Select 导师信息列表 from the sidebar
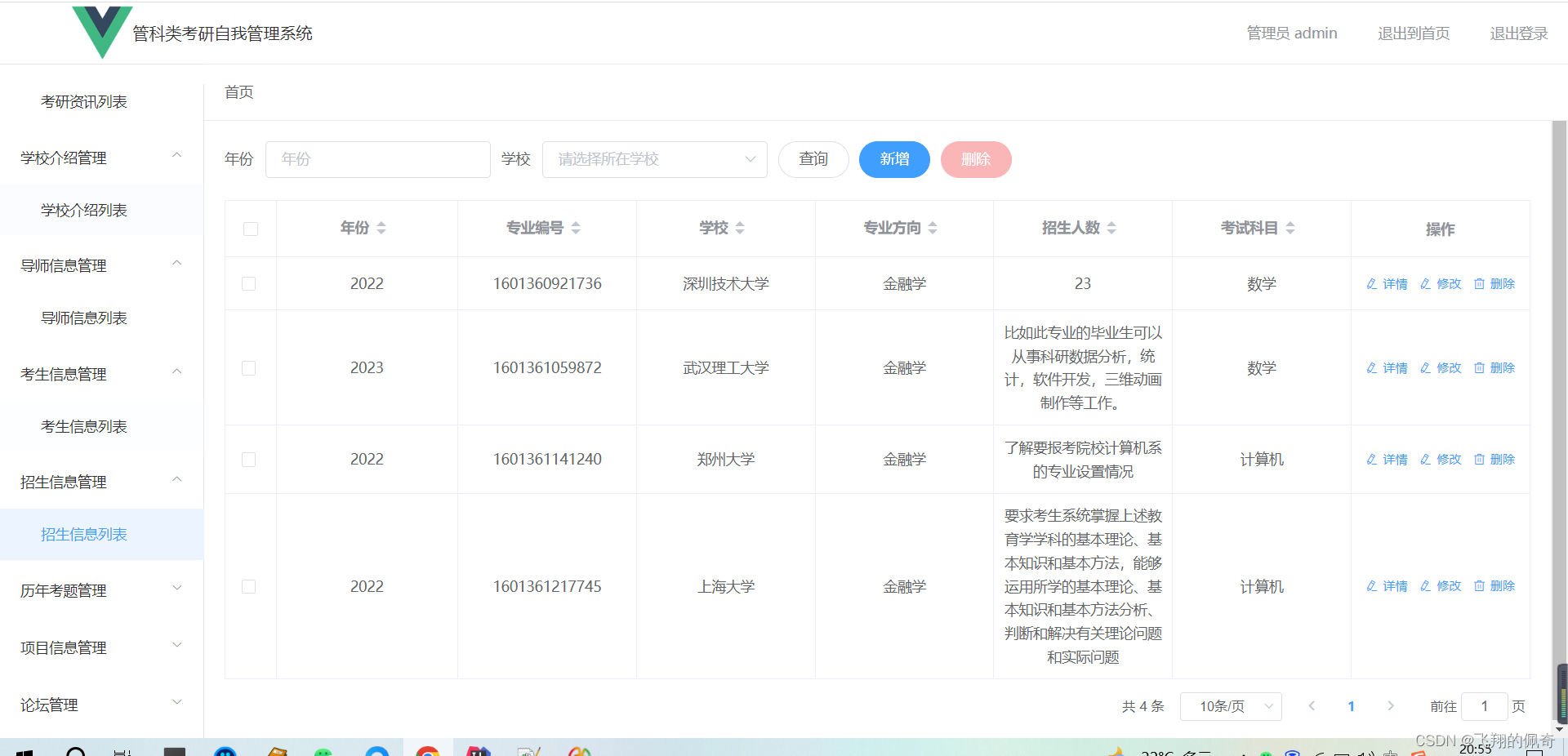 coord(84,318)
